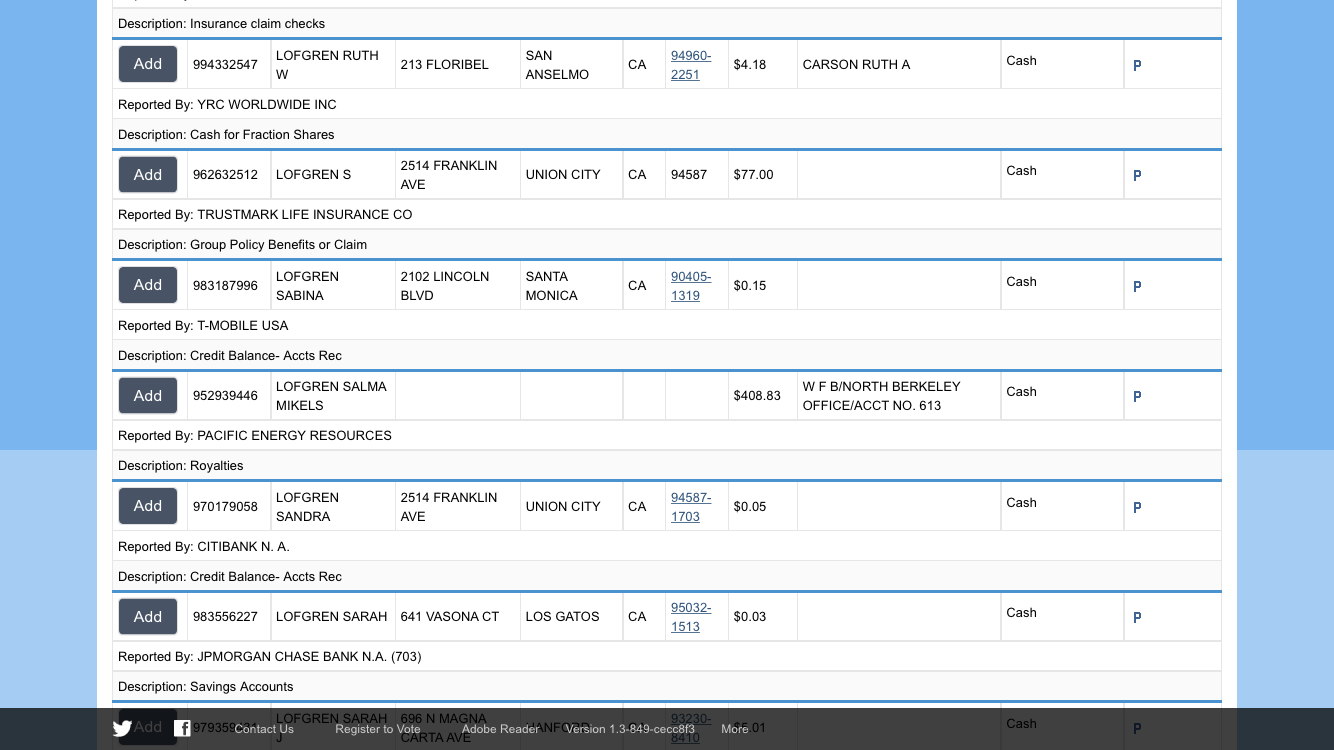This screenshot has height=750, width=1334.
Task: Add property 983187996 to claim
Action: (x=148, y=285)
